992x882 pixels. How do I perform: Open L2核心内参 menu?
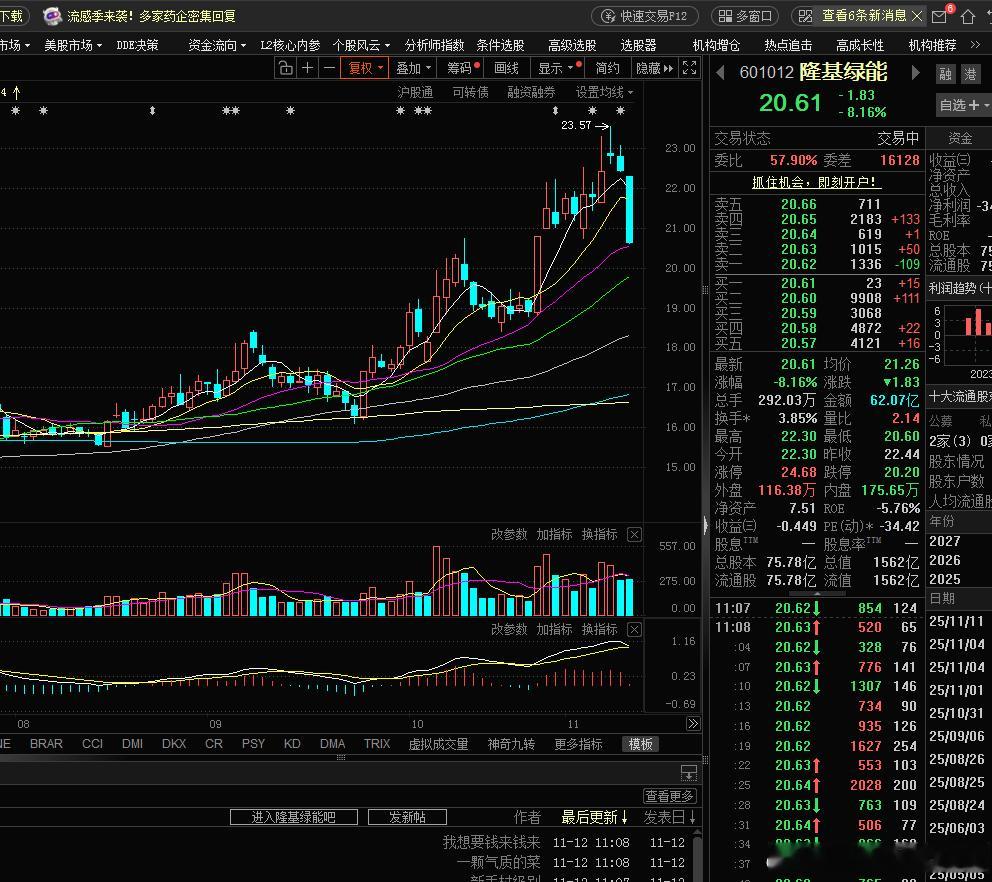(x=290, y=45)
